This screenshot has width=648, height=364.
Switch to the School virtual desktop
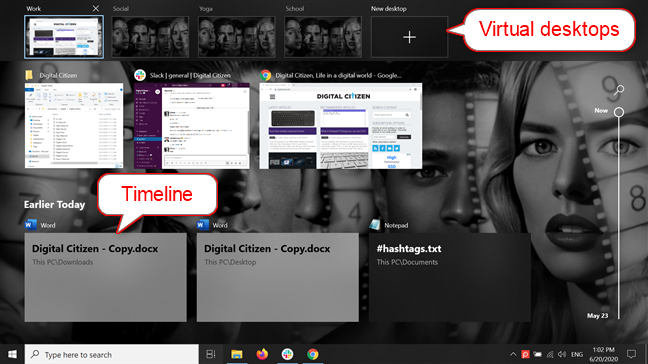pyautogui.click(x=323, y=37)
